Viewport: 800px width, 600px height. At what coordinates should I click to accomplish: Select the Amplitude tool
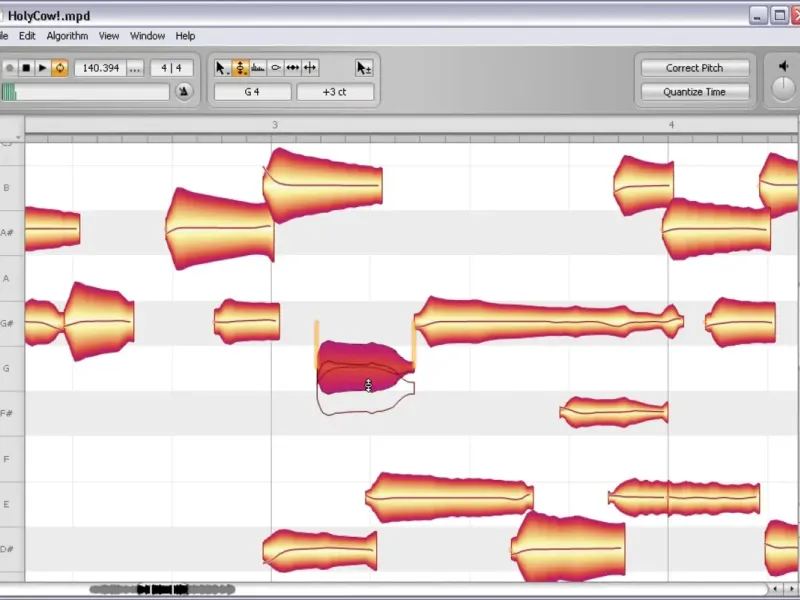tap(276, 68)
